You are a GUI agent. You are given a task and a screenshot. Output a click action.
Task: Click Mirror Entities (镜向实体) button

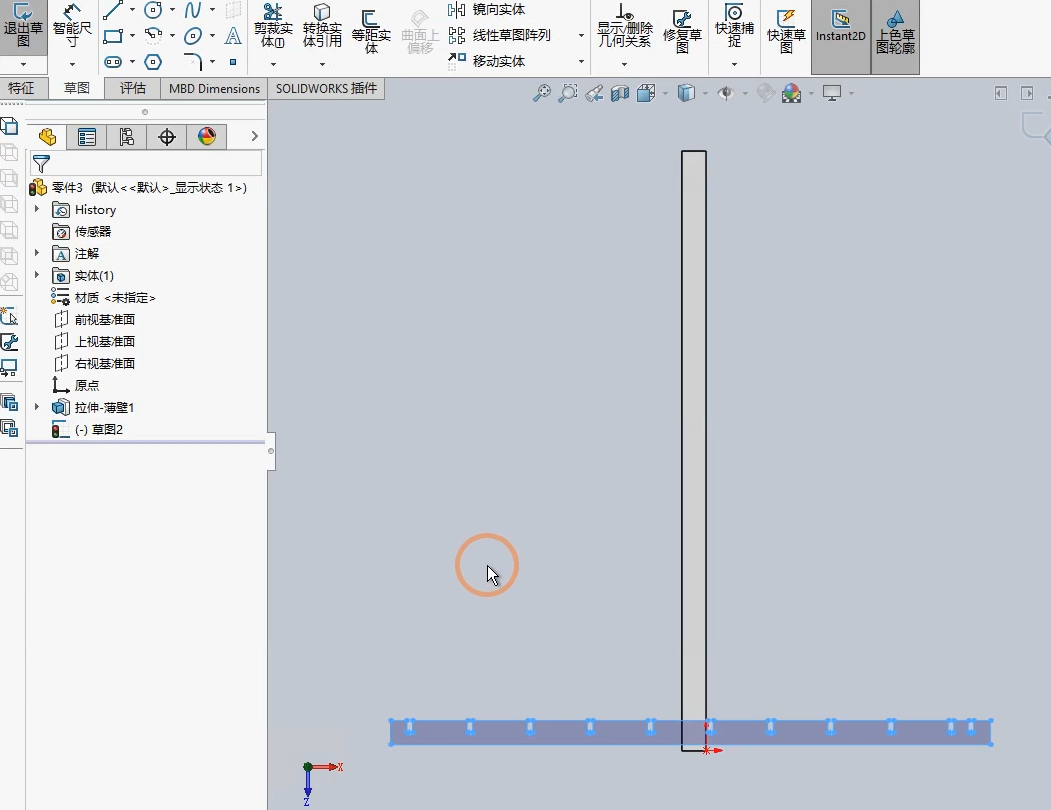click(x=488, y=10)
